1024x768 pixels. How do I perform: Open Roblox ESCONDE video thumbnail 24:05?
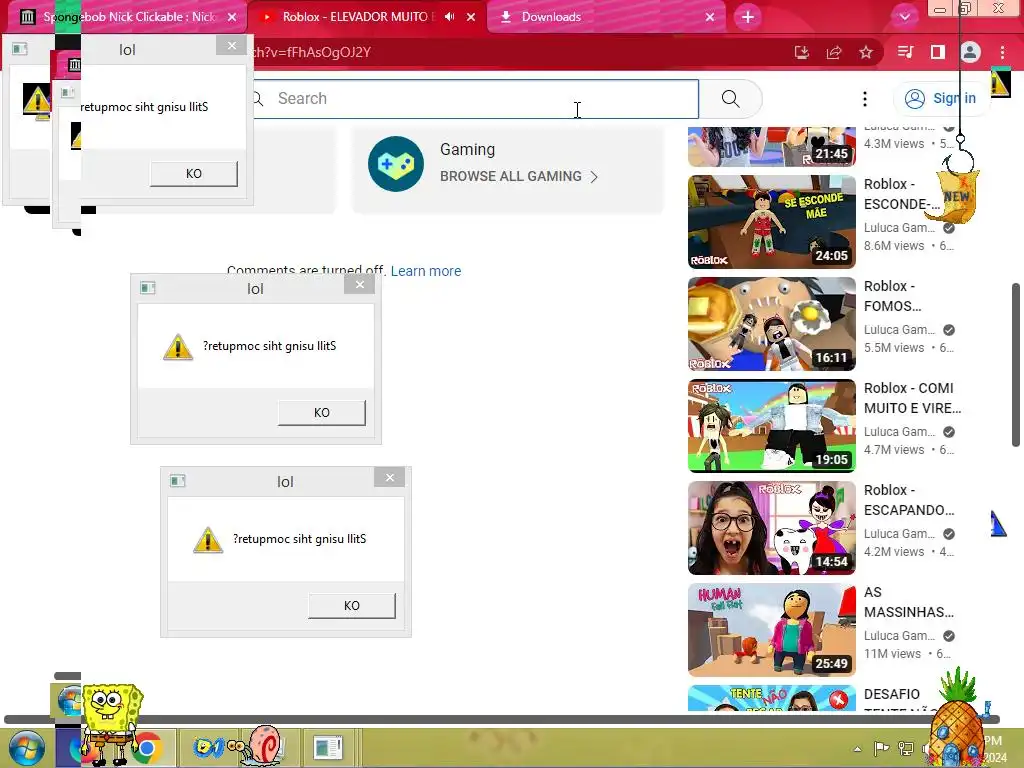click(x=771, y=222)
